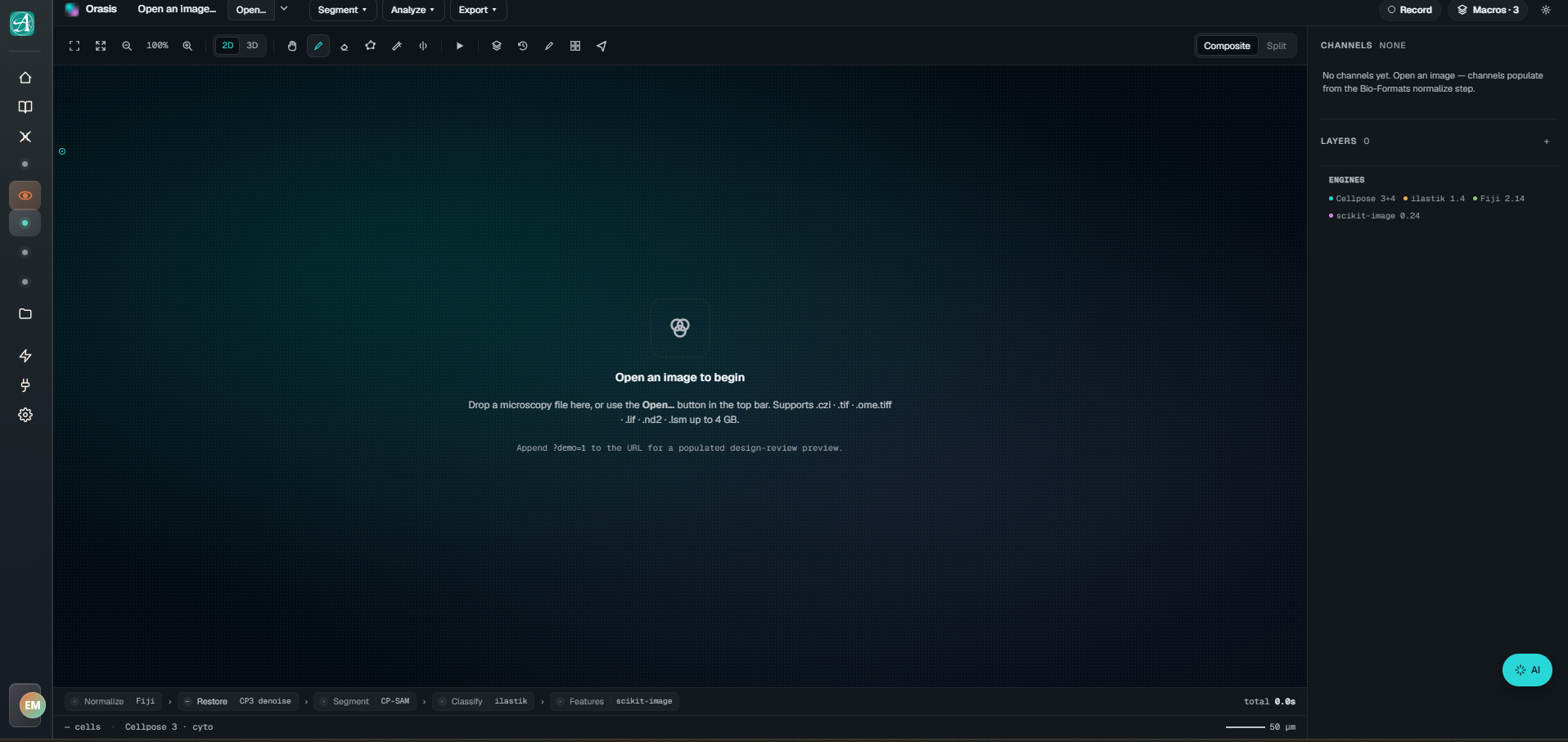Screen dimensions: 1568x742
Task: Open the EM user avatar menu
Action: (x=32, y=705)
